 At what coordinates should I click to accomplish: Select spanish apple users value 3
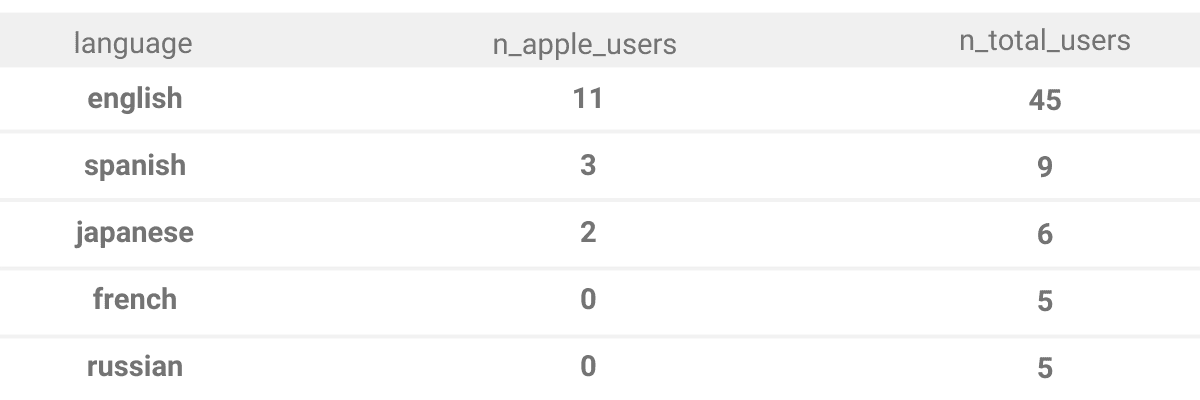[587, 165]
